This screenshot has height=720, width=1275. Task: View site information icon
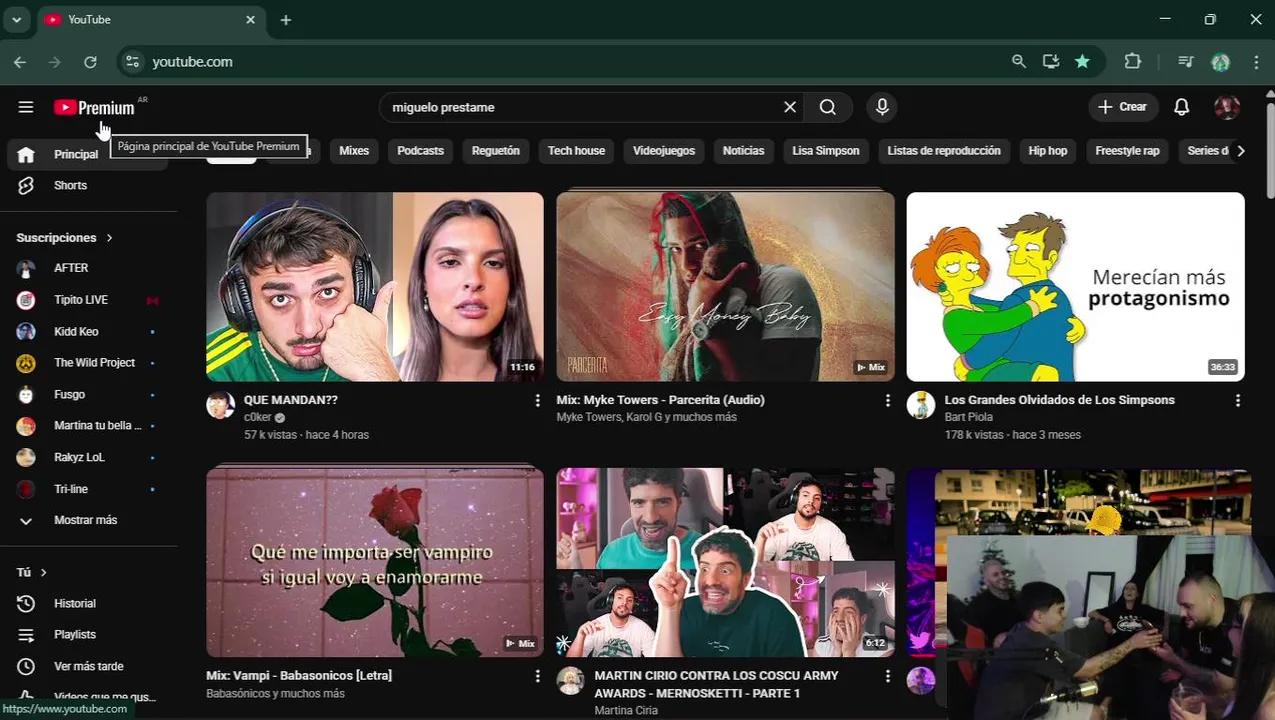pyautogui.click(x=132, y=62)
